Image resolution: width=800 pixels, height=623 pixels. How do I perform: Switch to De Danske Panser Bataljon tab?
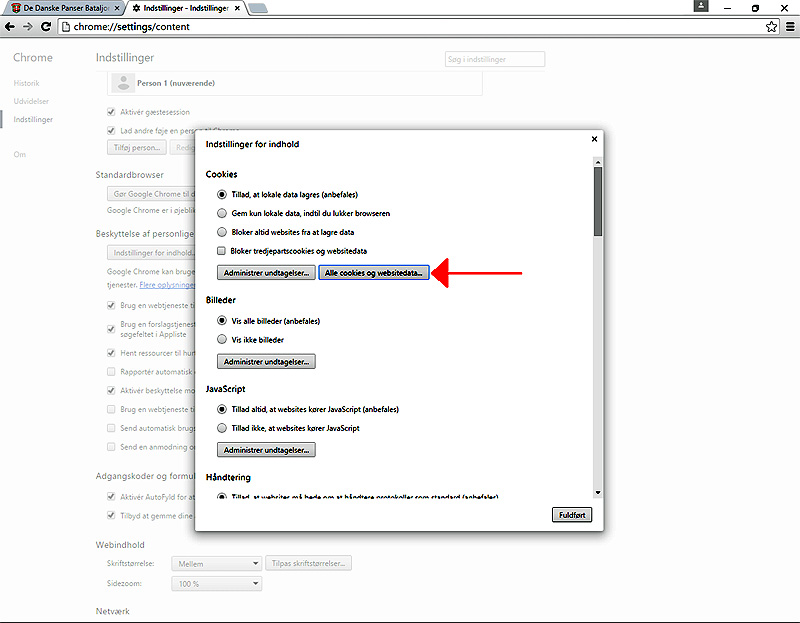coord(60,8)
